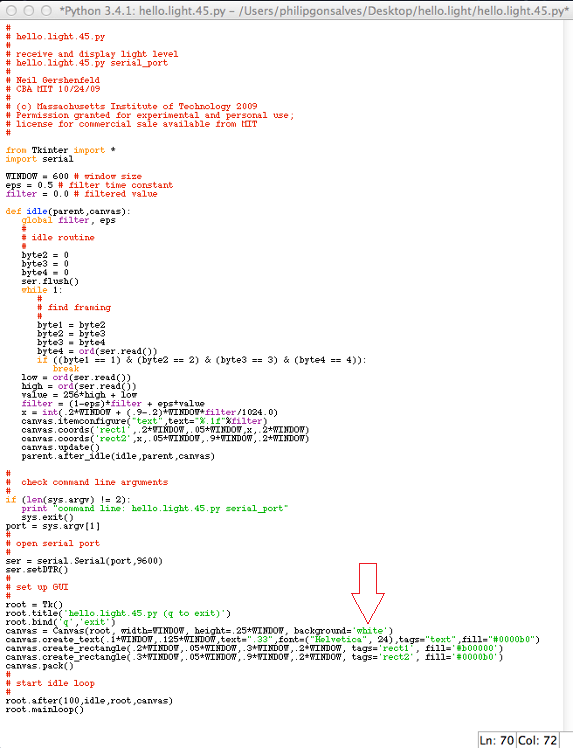Click the 'license for commercial sale' comment
The height and width of the screenshot is (748, 573).
pyautogui.click(x=132, y=124)
